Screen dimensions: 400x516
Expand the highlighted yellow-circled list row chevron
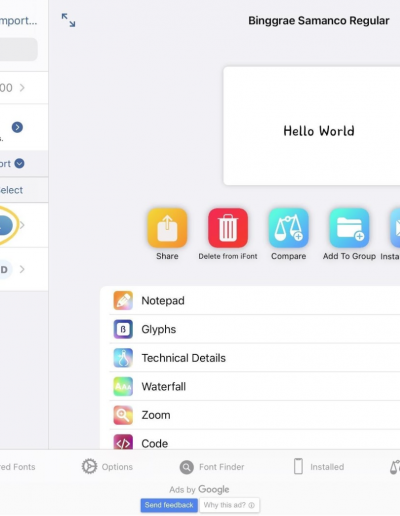(x=22, y=225)
